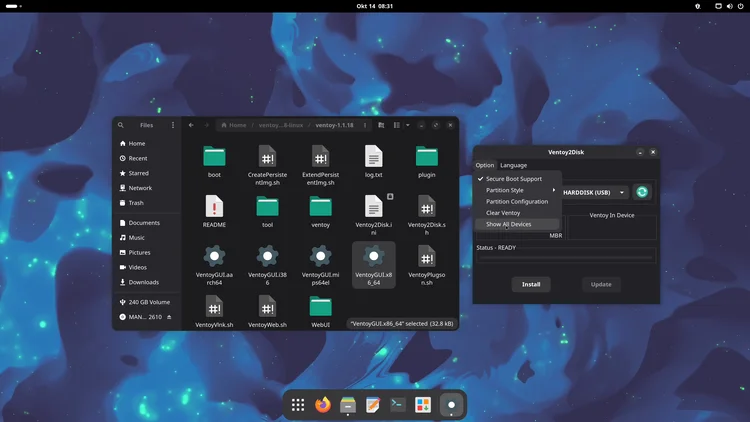This screenshot has width=750, height=422.
Task: Click the ventoy...8-linux path segment
Action: tap(281, 125)
